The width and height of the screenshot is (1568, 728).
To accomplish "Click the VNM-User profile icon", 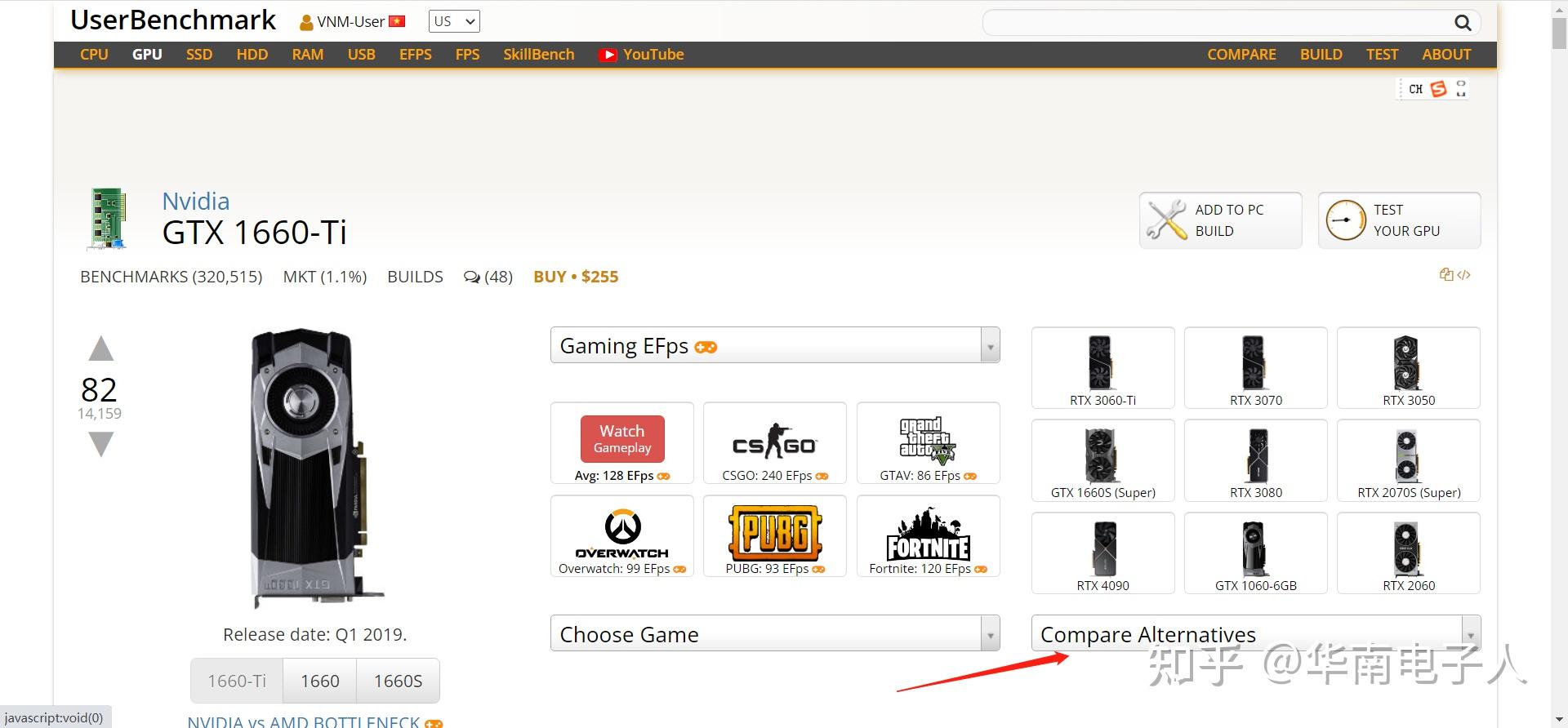I will [x=306, y=23].
